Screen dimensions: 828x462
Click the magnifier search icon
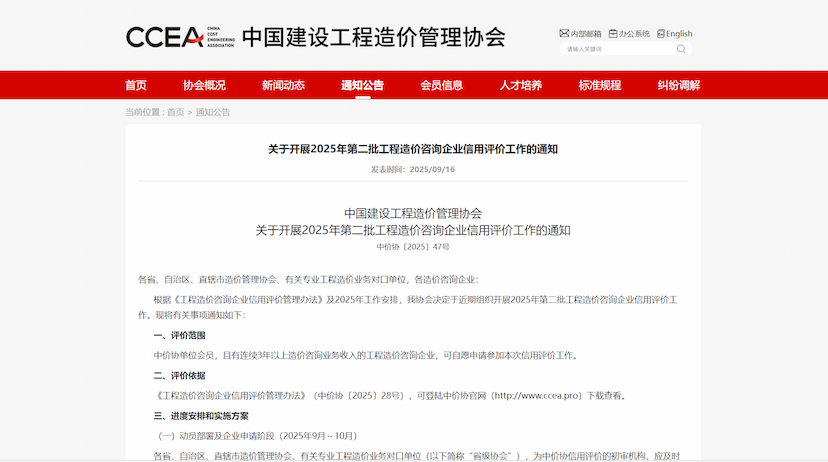coord(681,49)
